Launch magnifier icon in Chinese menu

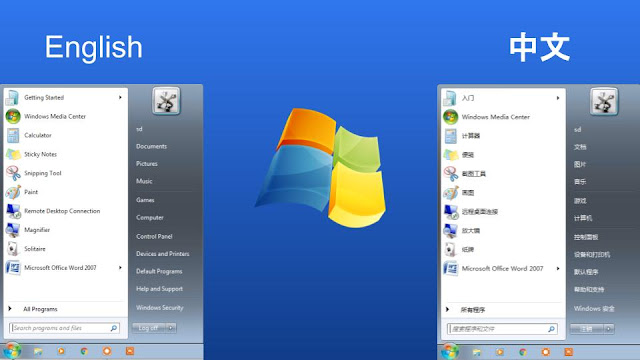click(451, 231)
